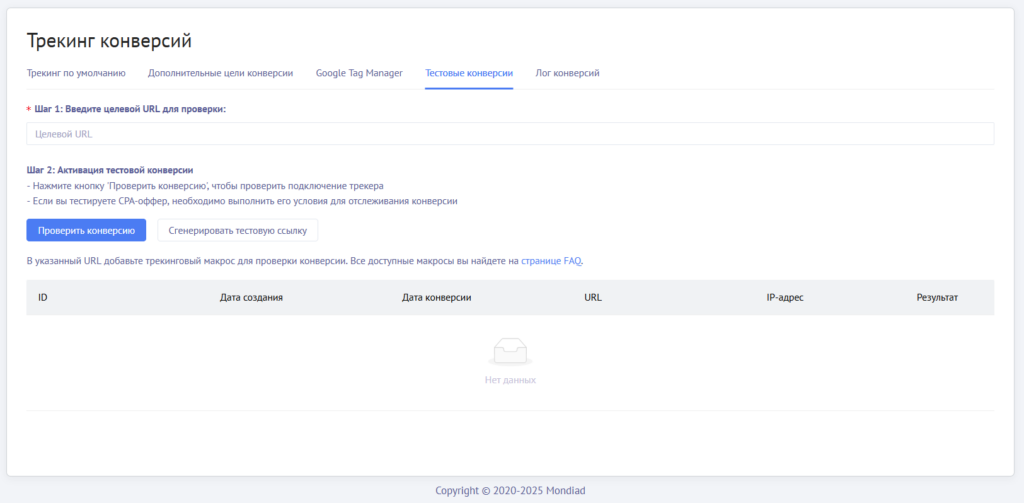Screen dimensions: 1024x503
Task: Click the empty inbox icon in the table
Action: (x=510, y=352)
